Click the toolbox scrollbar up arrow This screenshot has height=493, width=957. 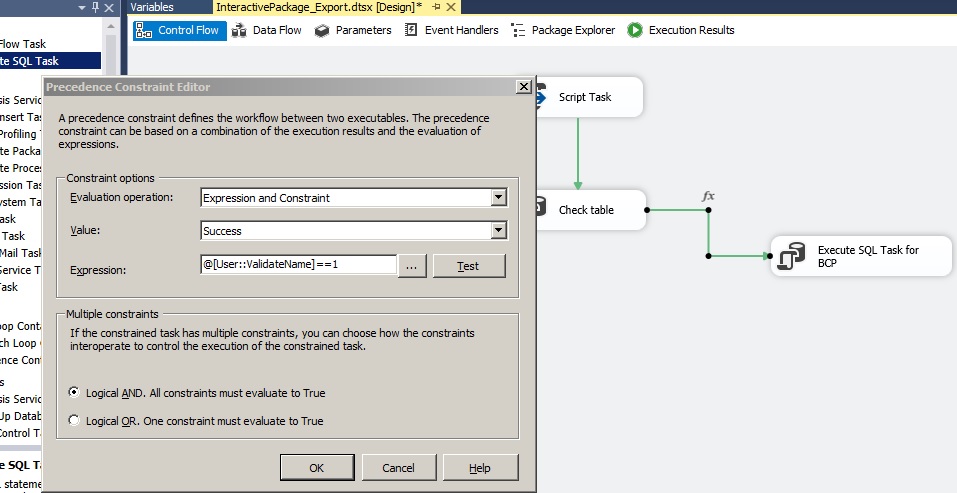pyautogui.click(x=110, y=26)
